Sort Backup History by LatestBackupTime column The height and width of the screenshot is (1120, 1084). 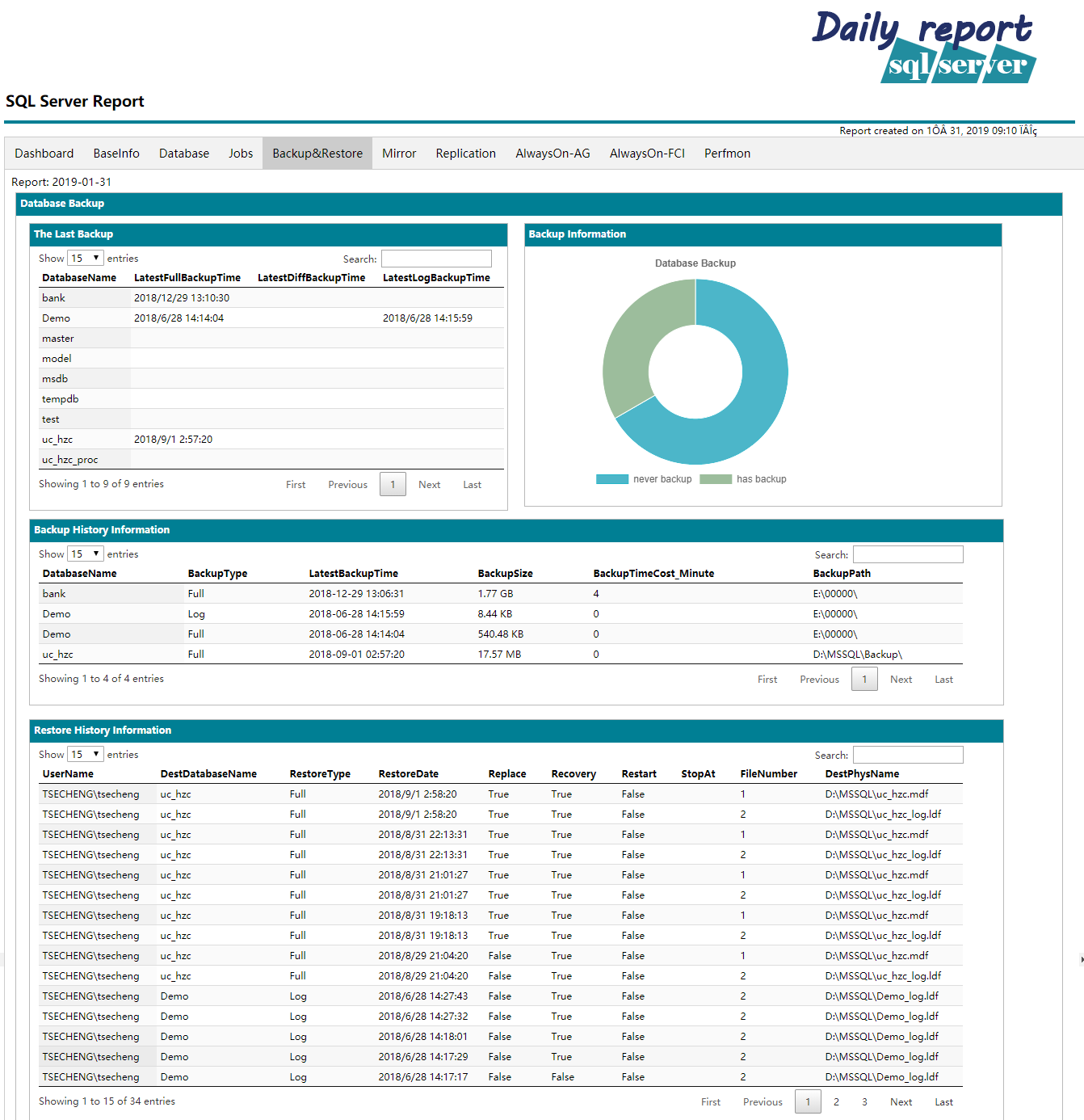[x=353, y=574]
